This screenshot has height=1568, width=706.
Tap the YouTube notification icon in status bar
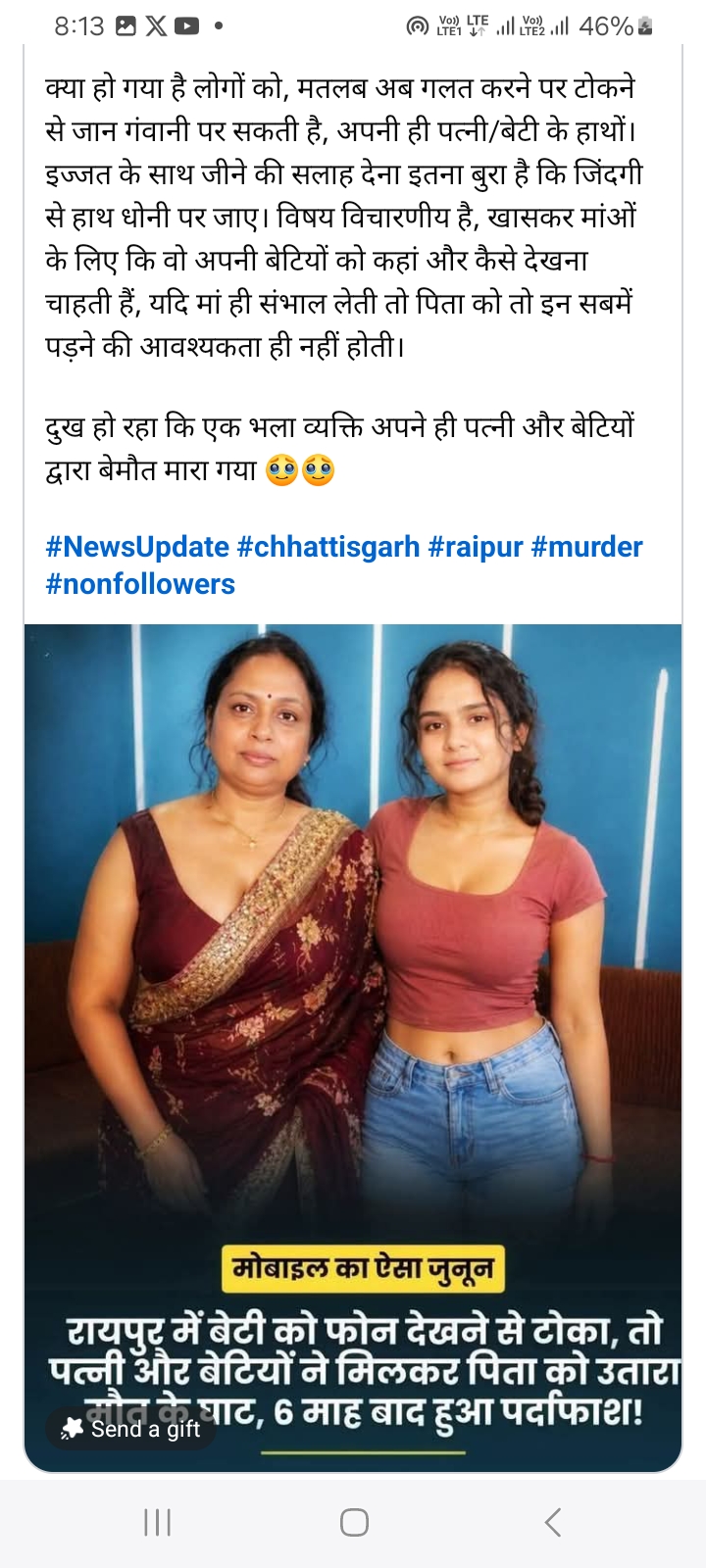(186, 26)
